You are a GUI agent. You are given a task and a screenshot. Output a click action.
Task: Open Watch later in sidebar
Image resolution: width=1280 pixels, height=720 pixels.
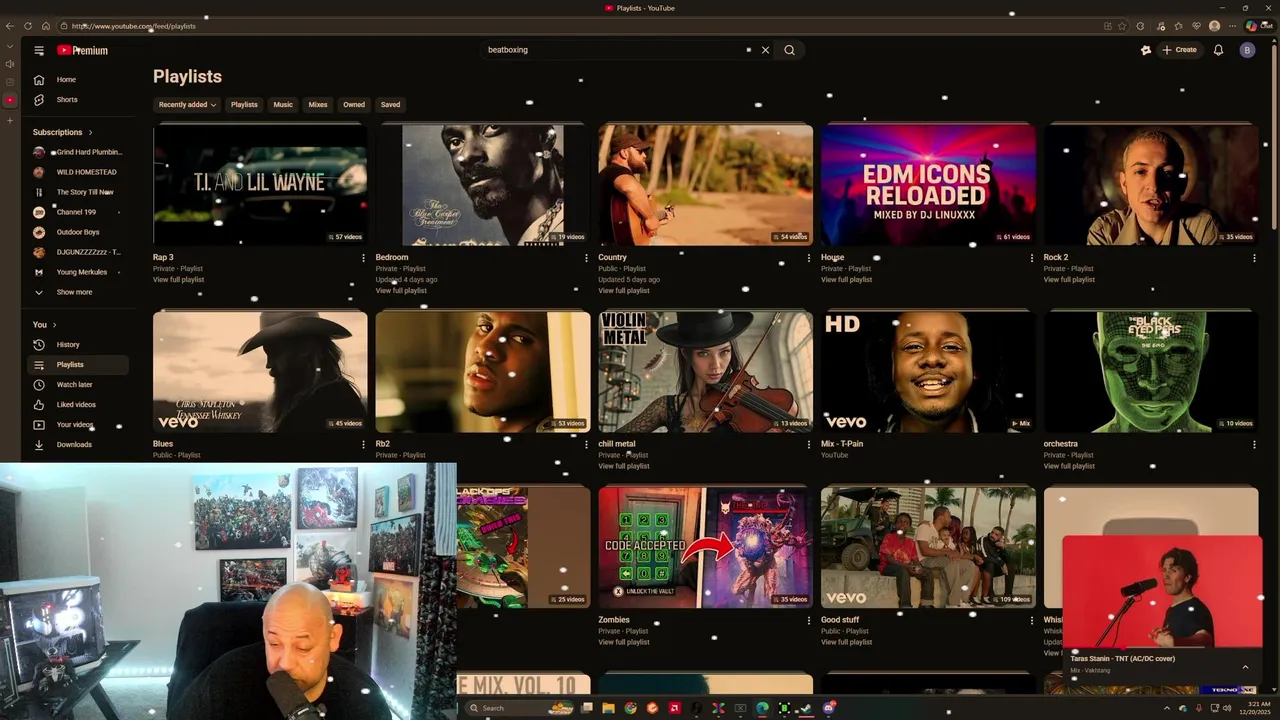(x=78, y=384)
